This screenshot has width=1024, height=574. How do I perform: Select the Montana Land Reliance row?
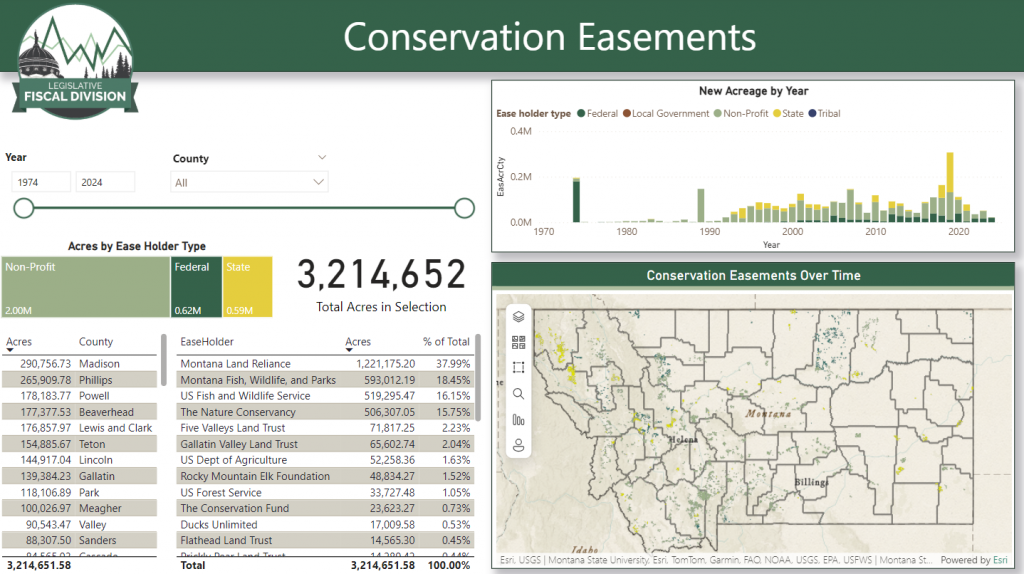[235, 364]
